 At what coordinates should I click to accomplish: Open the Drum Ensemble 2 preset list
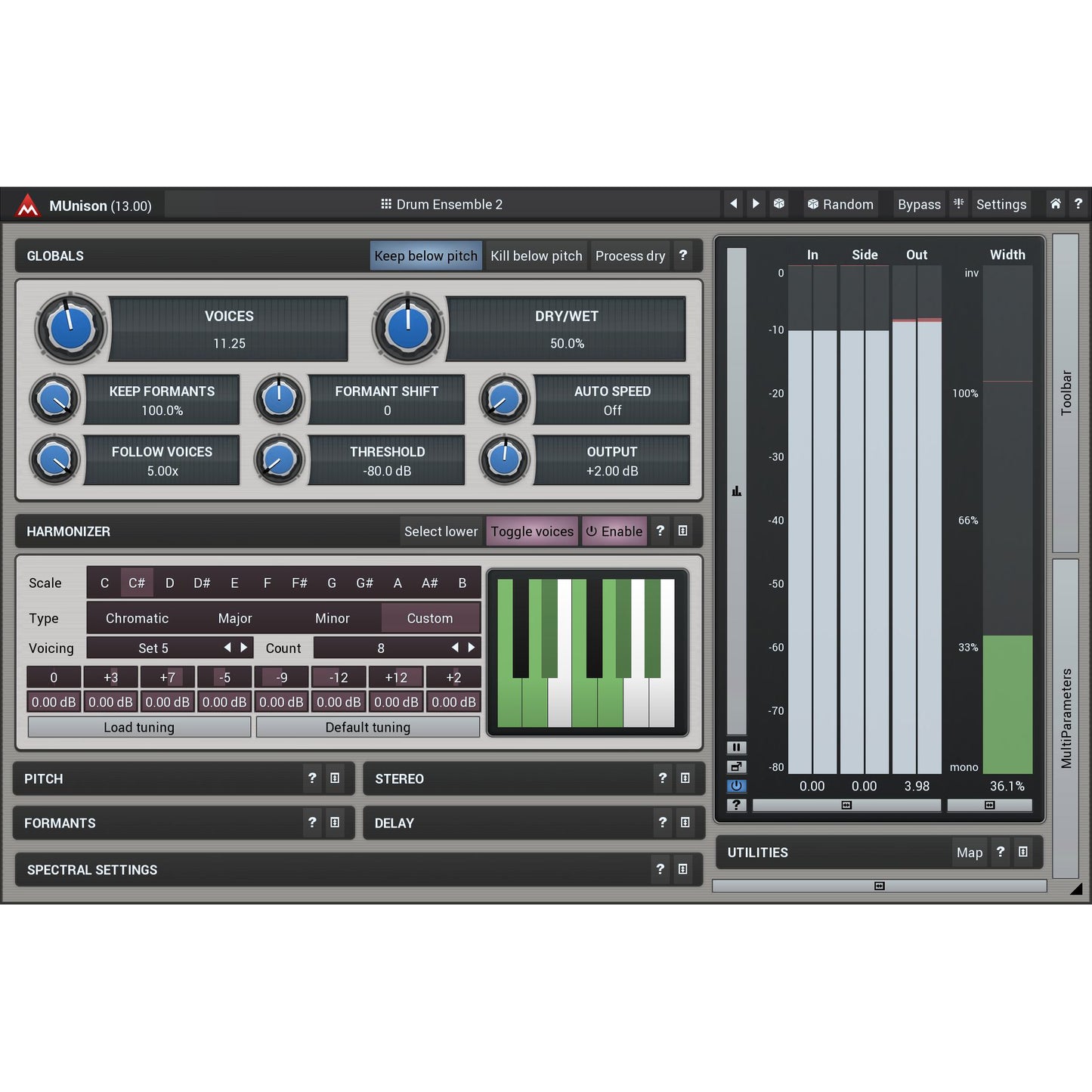[x=441, y=205]
